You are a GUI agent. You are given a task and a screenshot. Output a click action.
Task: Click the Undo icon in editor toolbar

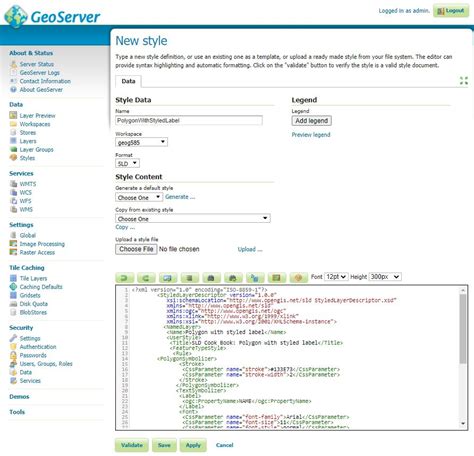(x=125, y=277)
